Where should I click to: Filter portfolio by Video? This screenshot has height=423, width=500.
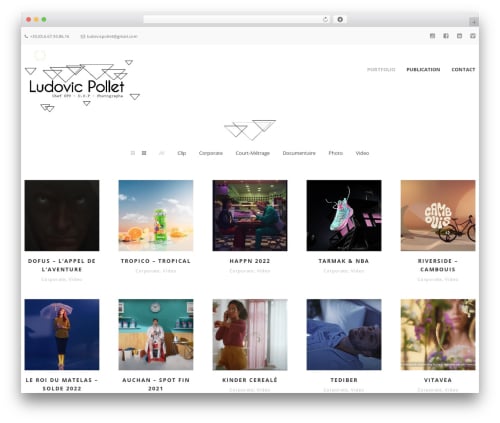pyautogui.click(x=362, y=153)
